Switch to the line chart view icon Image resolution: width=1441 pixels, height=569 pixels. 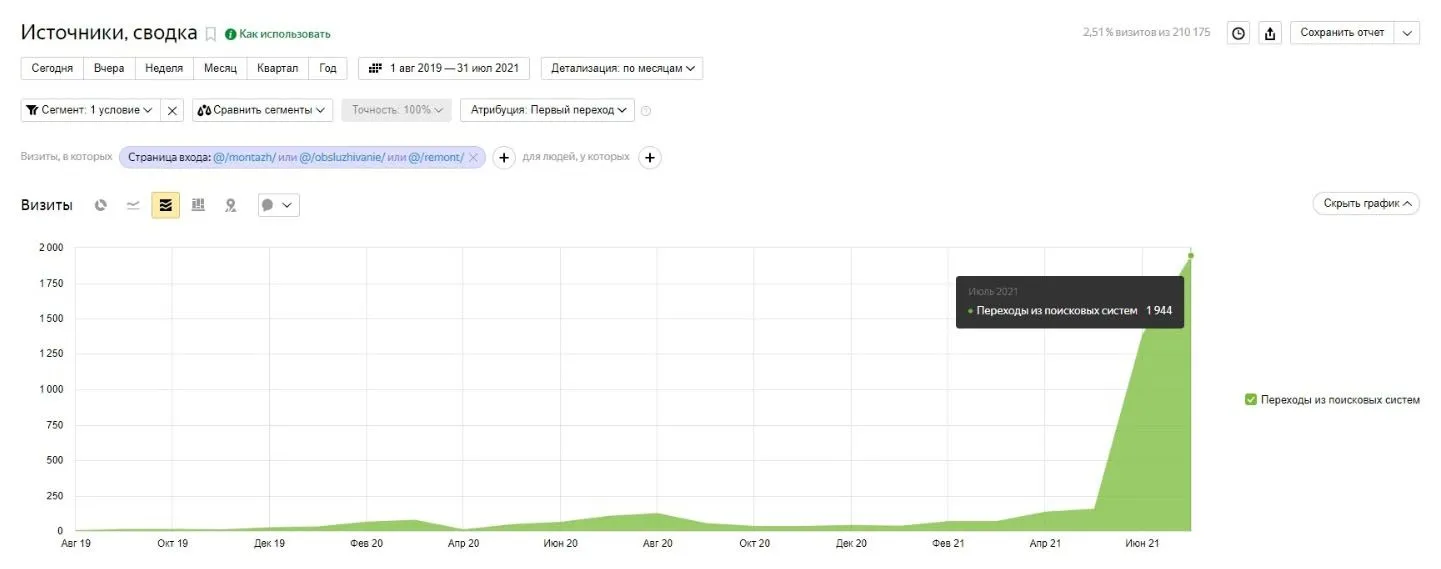(x=133, y=205)
